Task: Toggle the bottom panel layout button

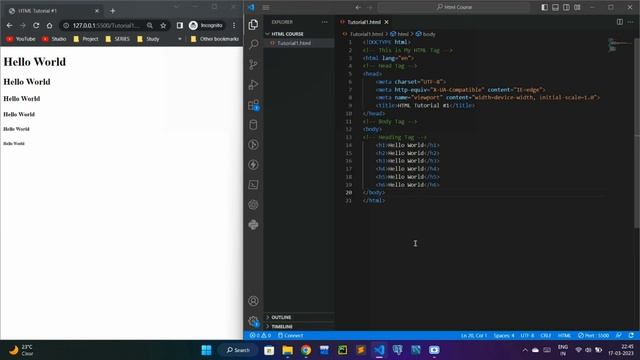Action: pos(556,7)
